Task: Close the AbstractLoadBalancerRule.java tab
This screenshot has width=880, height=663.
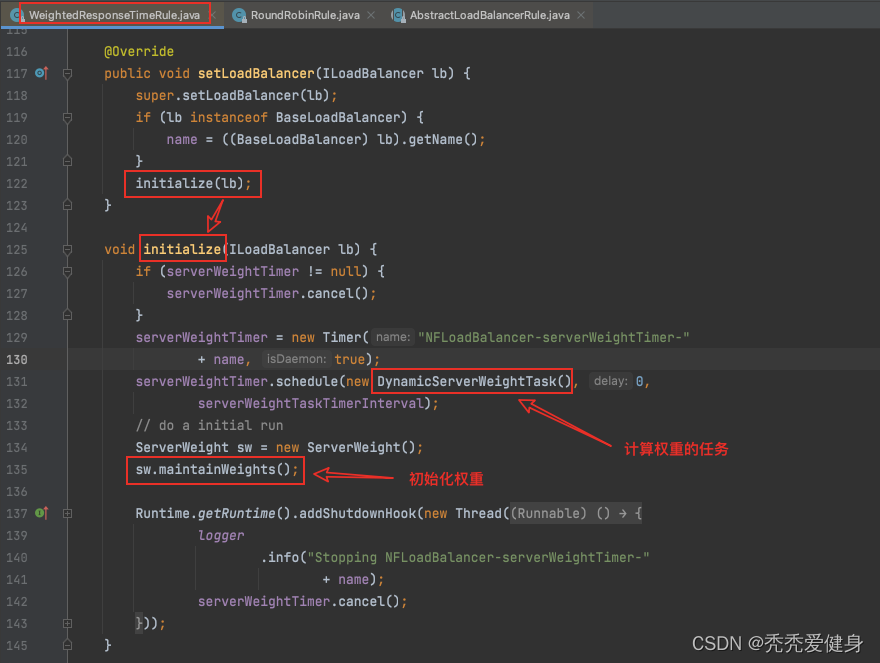Action: click(581, 15)
